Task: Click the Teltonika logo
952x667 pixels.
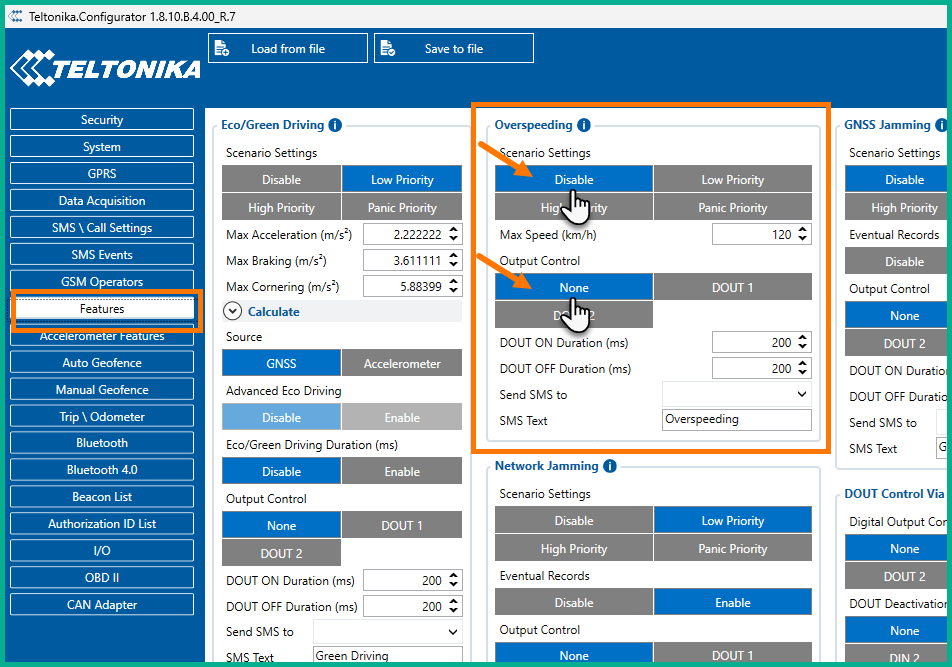Action: [104, 69]
